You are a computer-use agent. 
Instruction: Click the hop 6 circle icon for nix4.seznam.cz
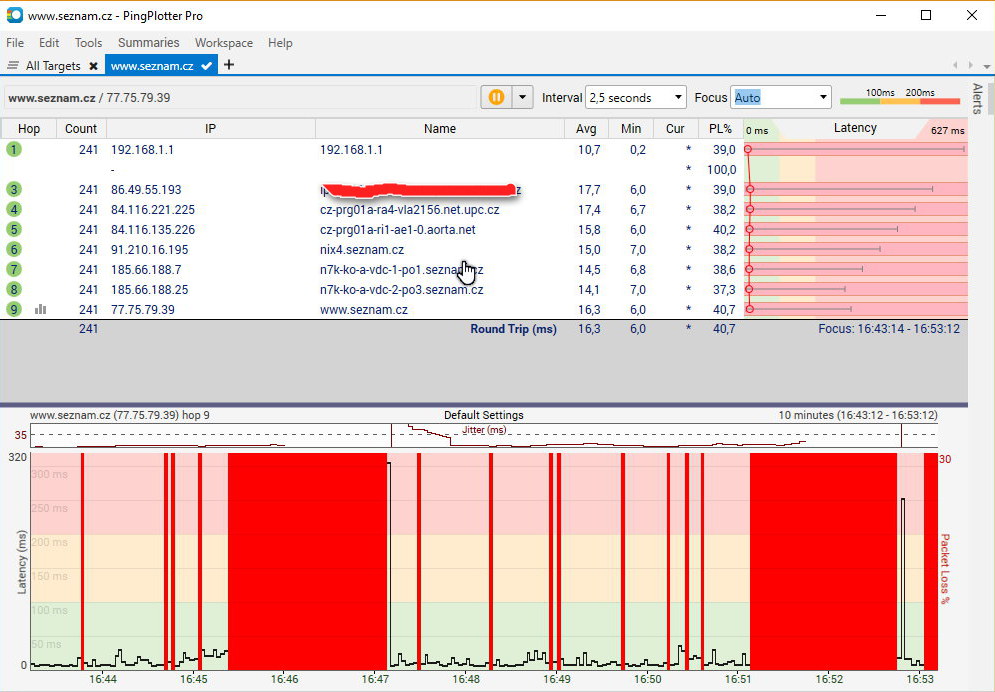tap(14, 249)
